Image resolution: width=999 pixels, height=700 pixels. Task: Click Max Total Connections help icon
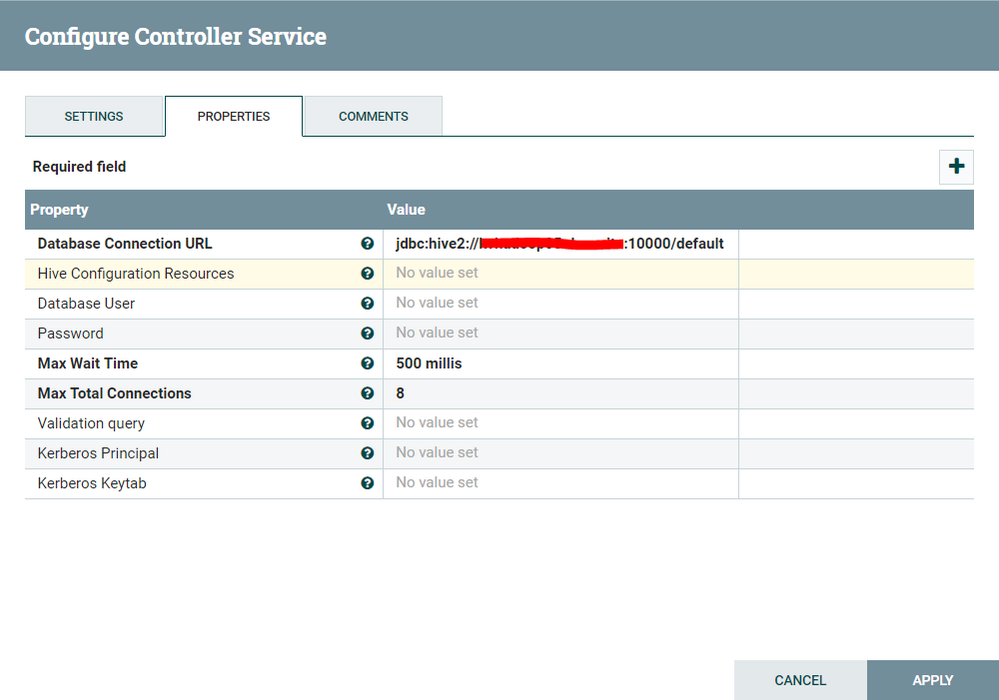[x=367, y=394]
